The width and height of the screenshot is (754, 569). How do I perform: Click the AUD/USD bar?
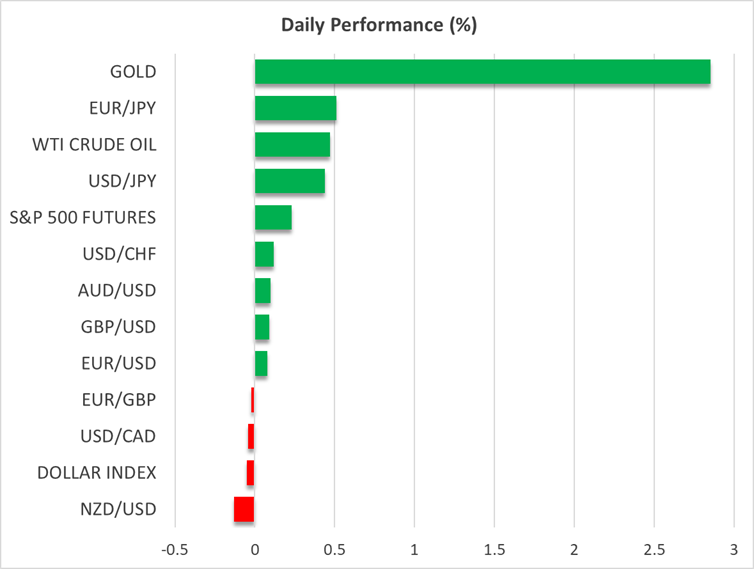point(262,290)
